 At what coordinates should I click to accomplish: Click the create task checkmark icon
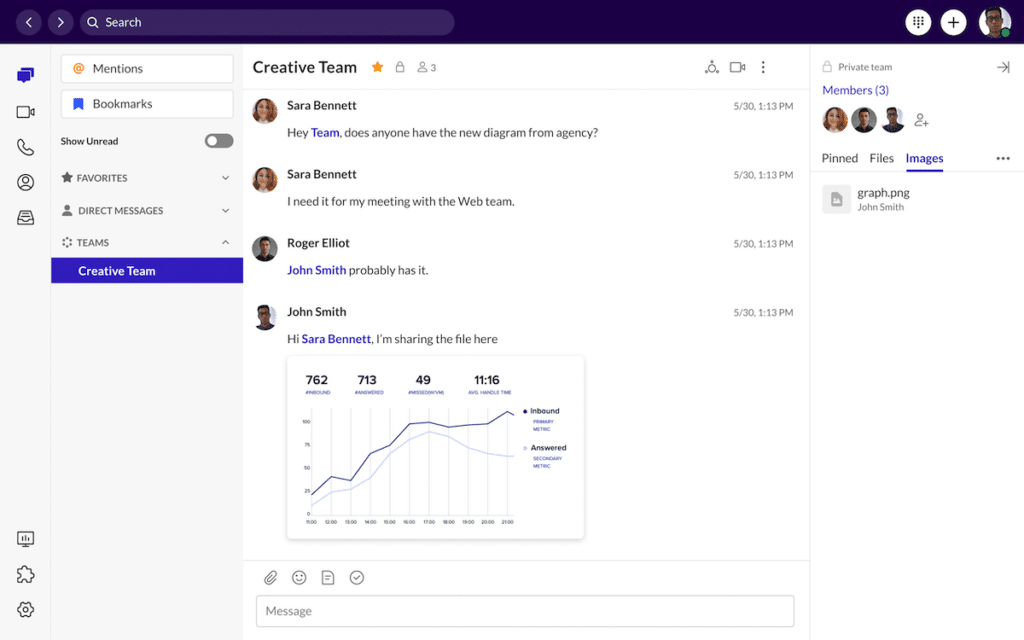[x=356, y=578]
